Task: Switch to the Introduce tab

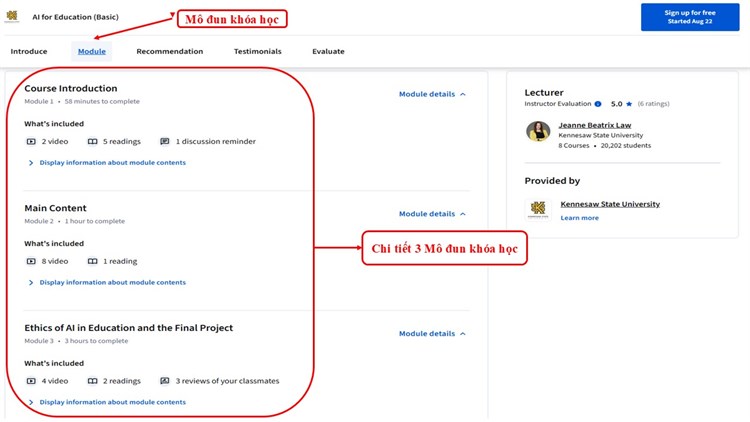Action: point(29,52)
